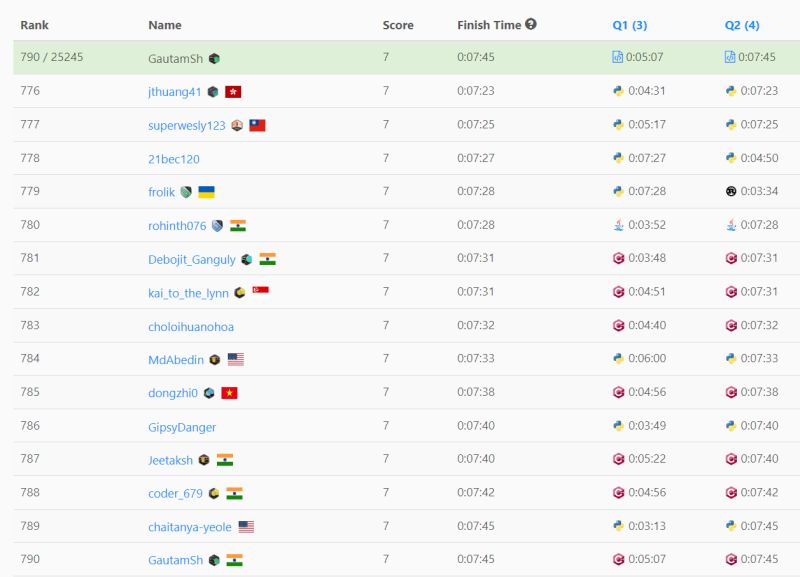Click Python icon in chaitanya-yeole's Q2 cell
Screen dimensions: 800x577
[731, 526]
